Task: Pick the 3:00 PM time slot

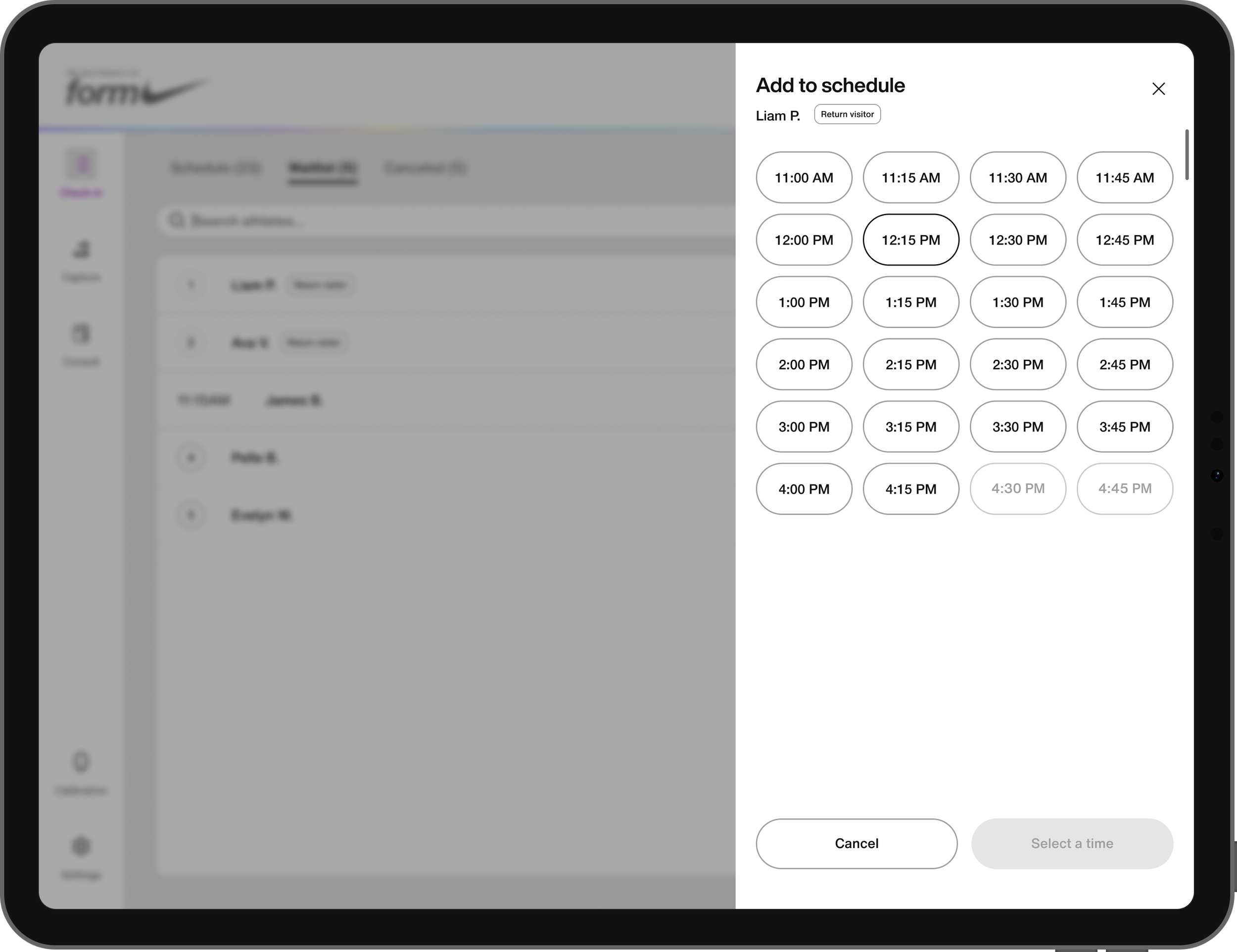Action: tap(804, 427)
